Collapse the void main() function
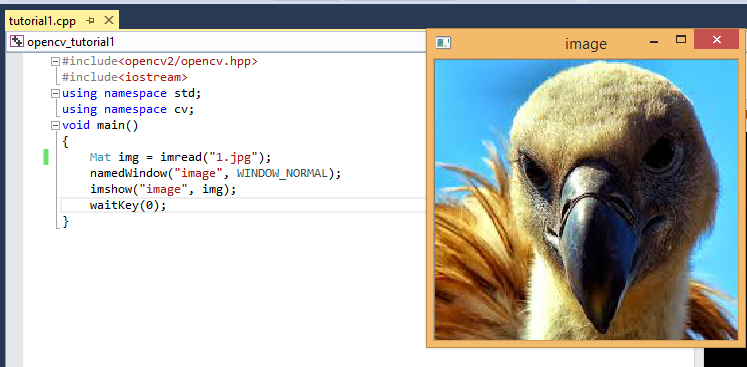This screenshot has width=747, height=367. click(55, 125)
